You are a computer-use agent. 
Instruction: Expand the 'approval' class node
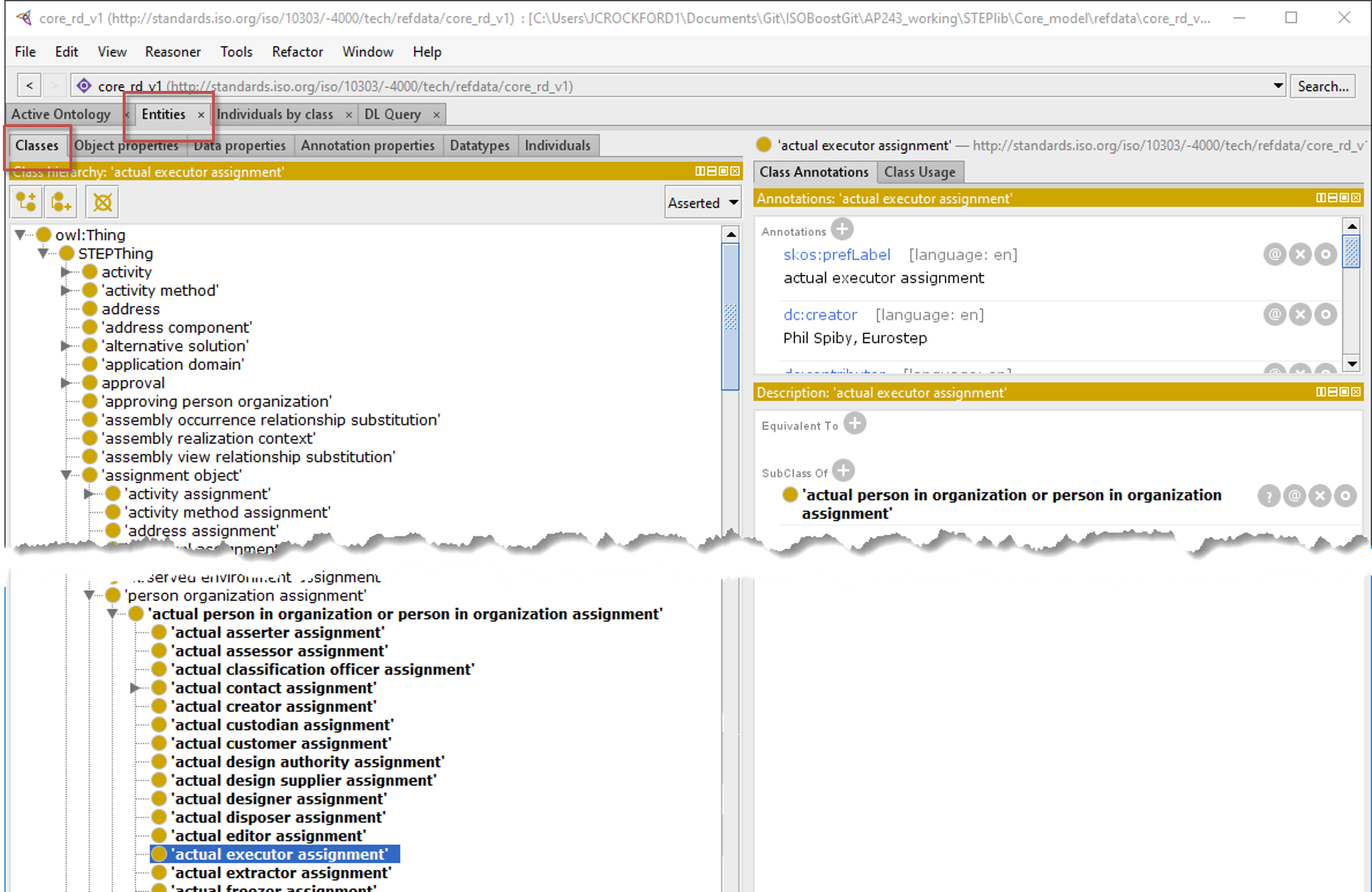click(x=66, y=383)
